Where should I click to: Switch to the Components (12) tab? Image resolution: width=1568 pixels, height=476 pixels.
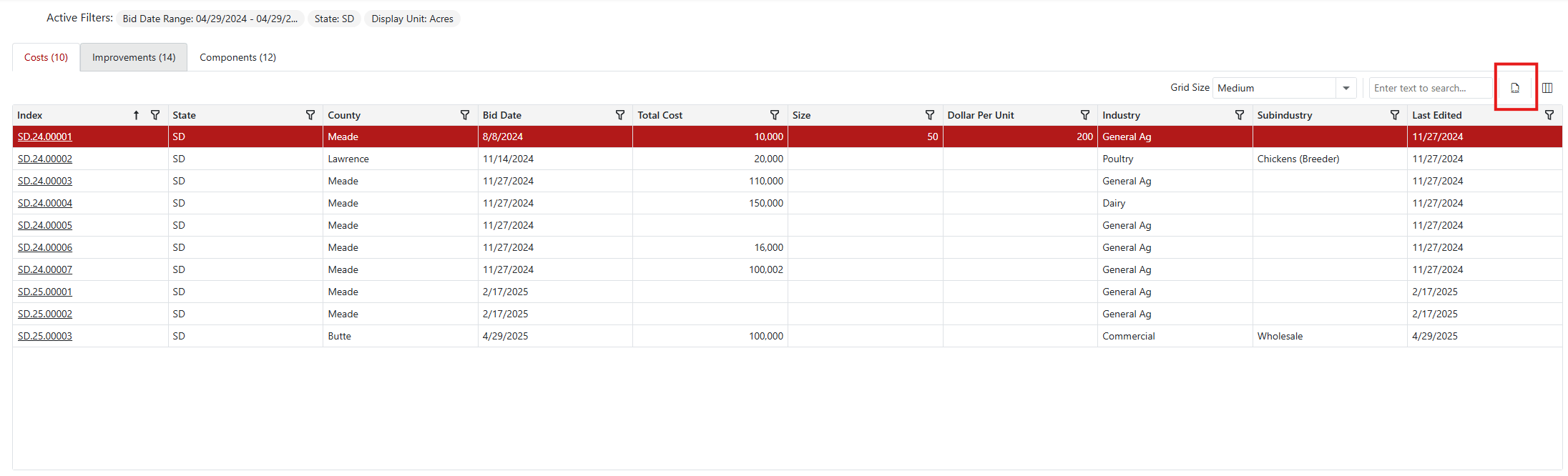(237, 57)
